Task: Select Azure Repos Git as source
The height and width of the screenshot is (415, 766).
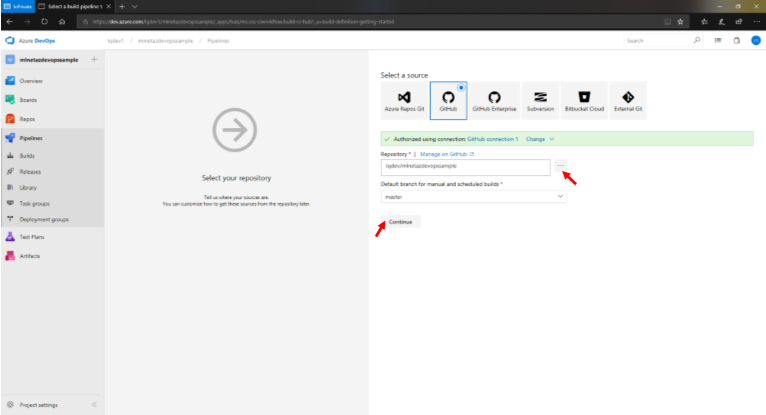Action: click(404, 101)
